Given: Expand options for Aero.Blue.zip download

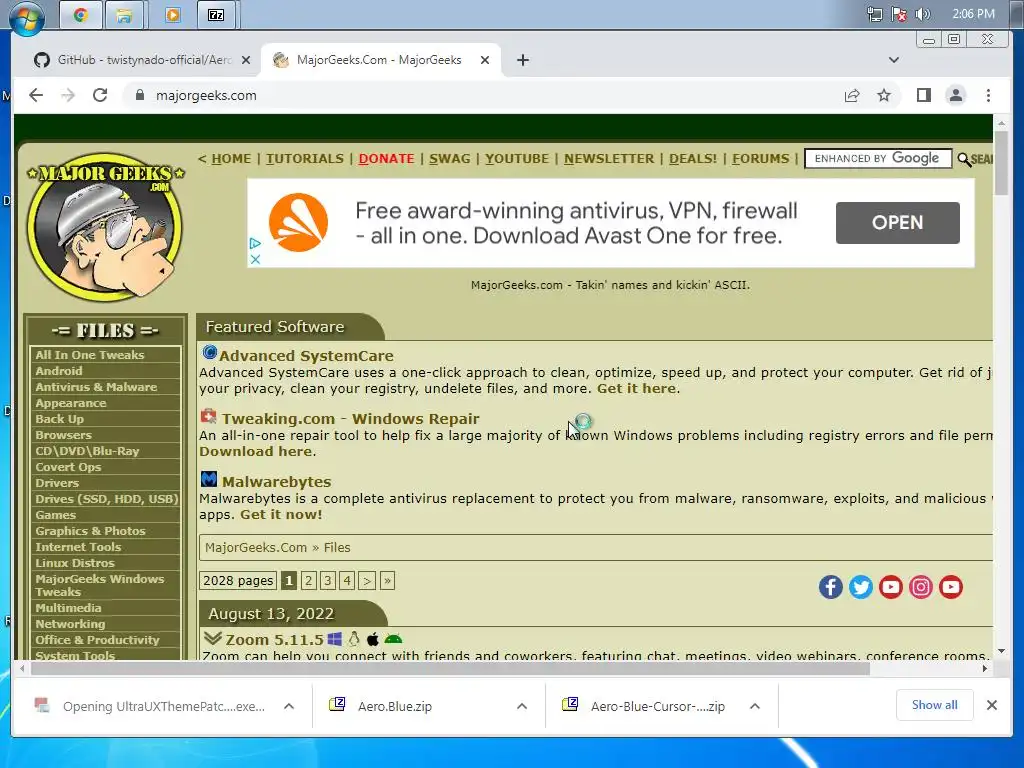Looking at the screenshot, I should [522, 706].
